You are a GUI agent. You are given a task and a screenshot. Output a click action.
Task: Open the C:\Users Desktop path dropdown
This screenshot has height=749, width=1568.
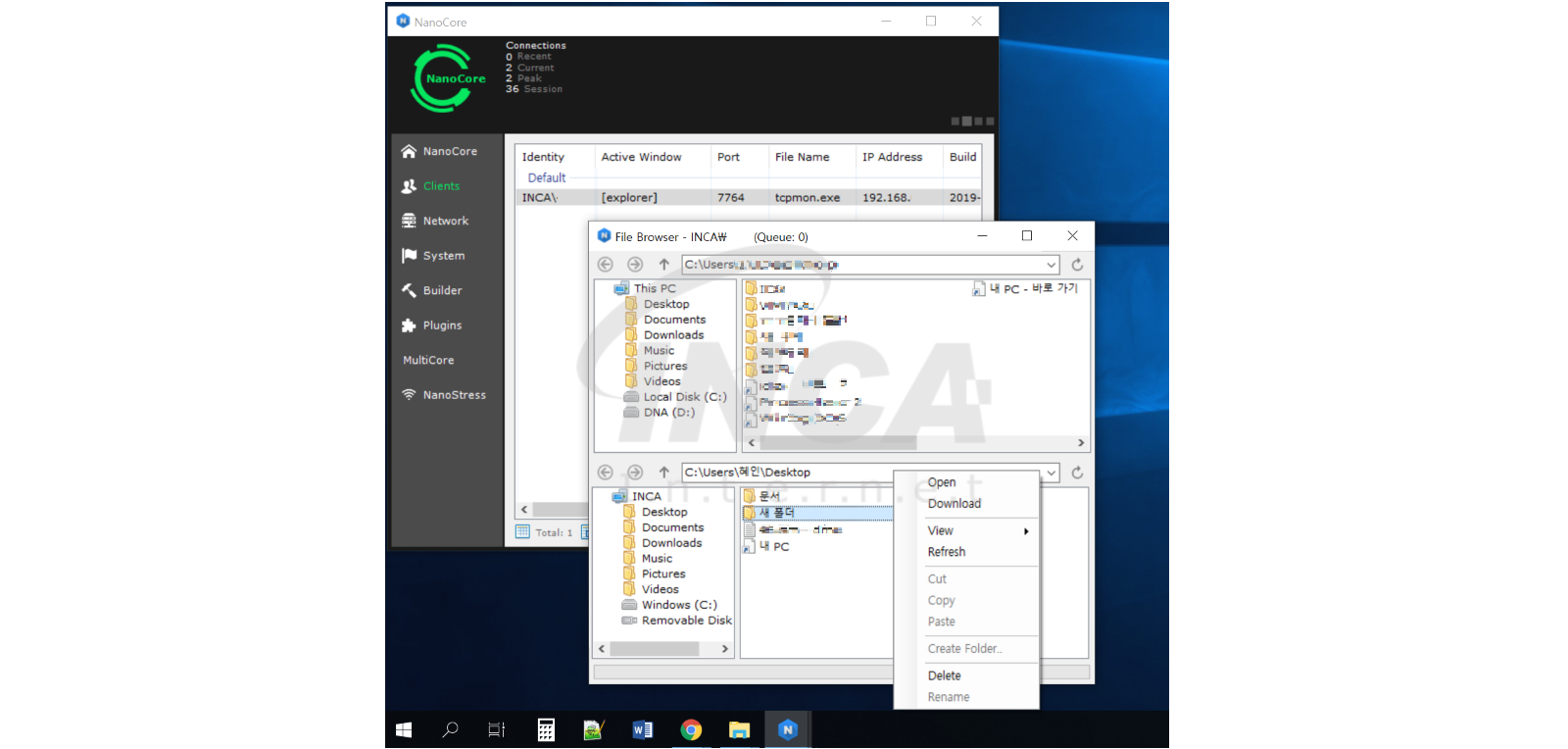1051,473
